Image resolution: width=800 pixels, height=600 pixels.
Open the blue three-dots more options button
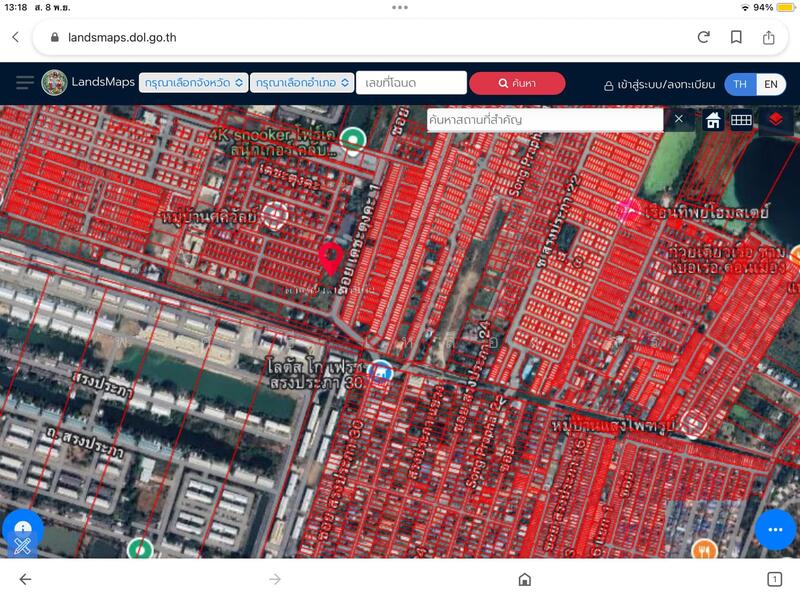pyautogui.click(x=774, y=529)
